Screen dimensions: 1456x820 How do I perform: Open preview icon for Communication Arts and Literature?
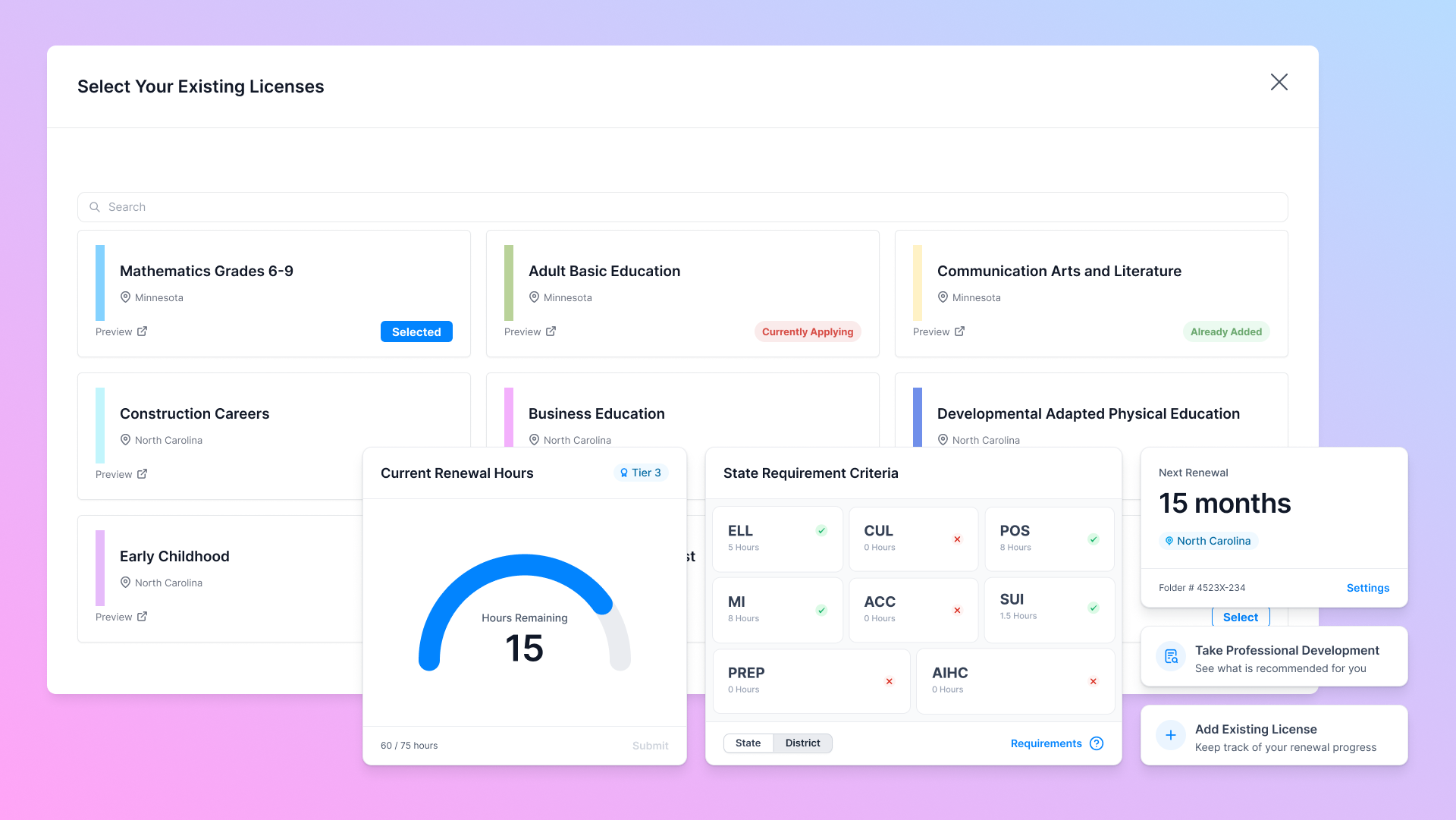click(959, 331)
